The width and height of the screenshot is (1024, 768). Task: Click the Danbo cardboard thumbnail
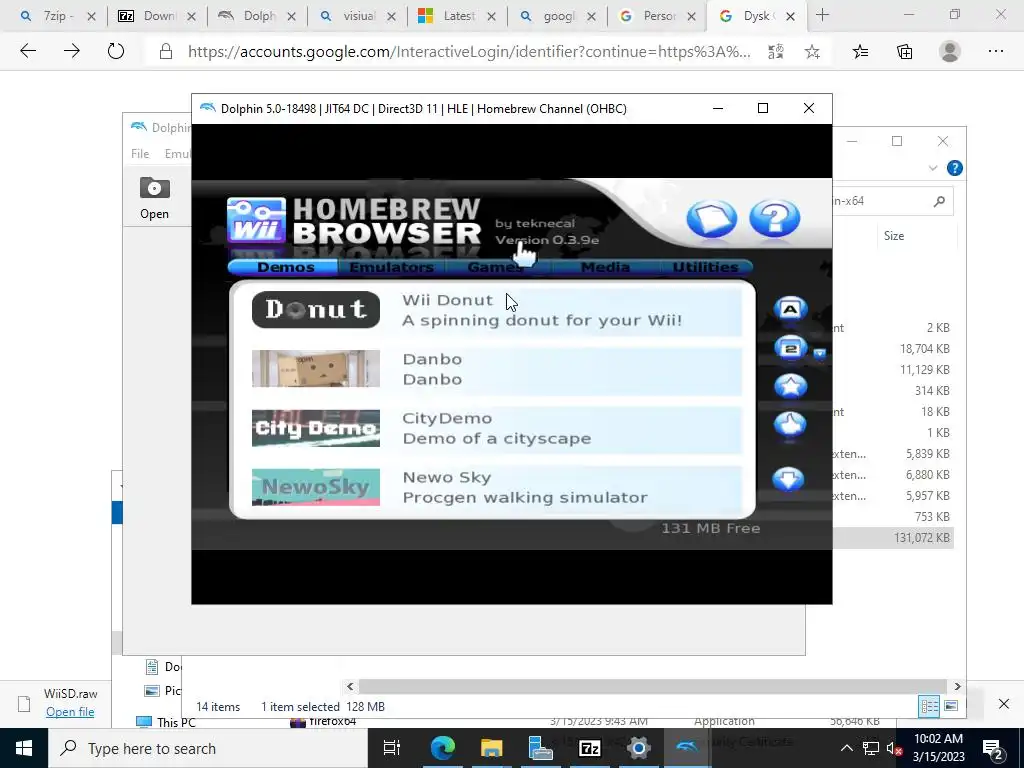point(315,368)
